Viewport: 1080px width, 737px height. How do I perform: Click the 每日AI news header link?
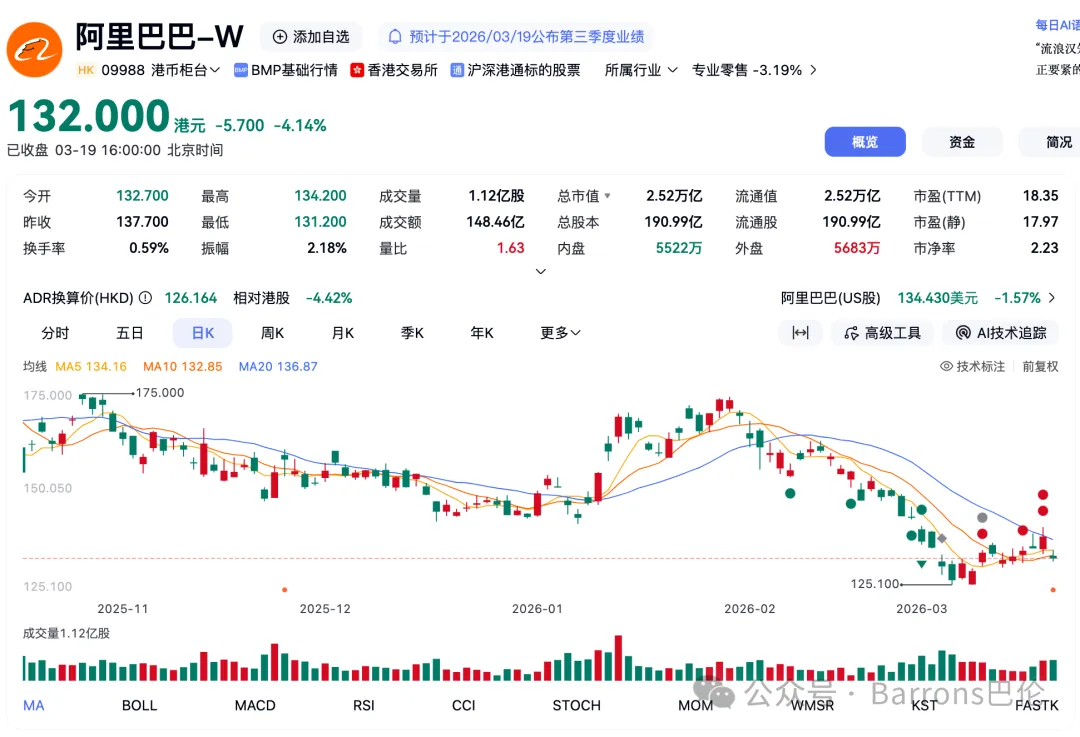[1057, 25]
